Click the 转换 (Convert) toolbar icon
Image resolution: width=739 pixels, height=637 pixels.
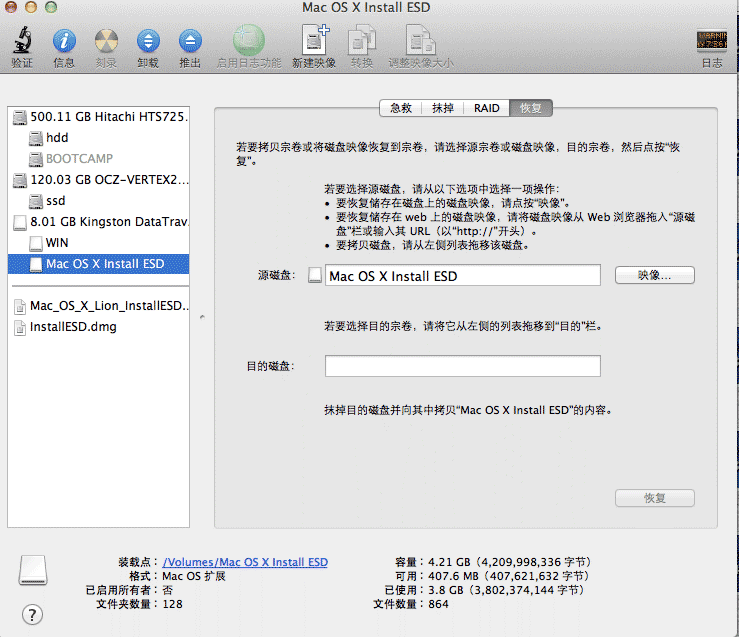362,41
